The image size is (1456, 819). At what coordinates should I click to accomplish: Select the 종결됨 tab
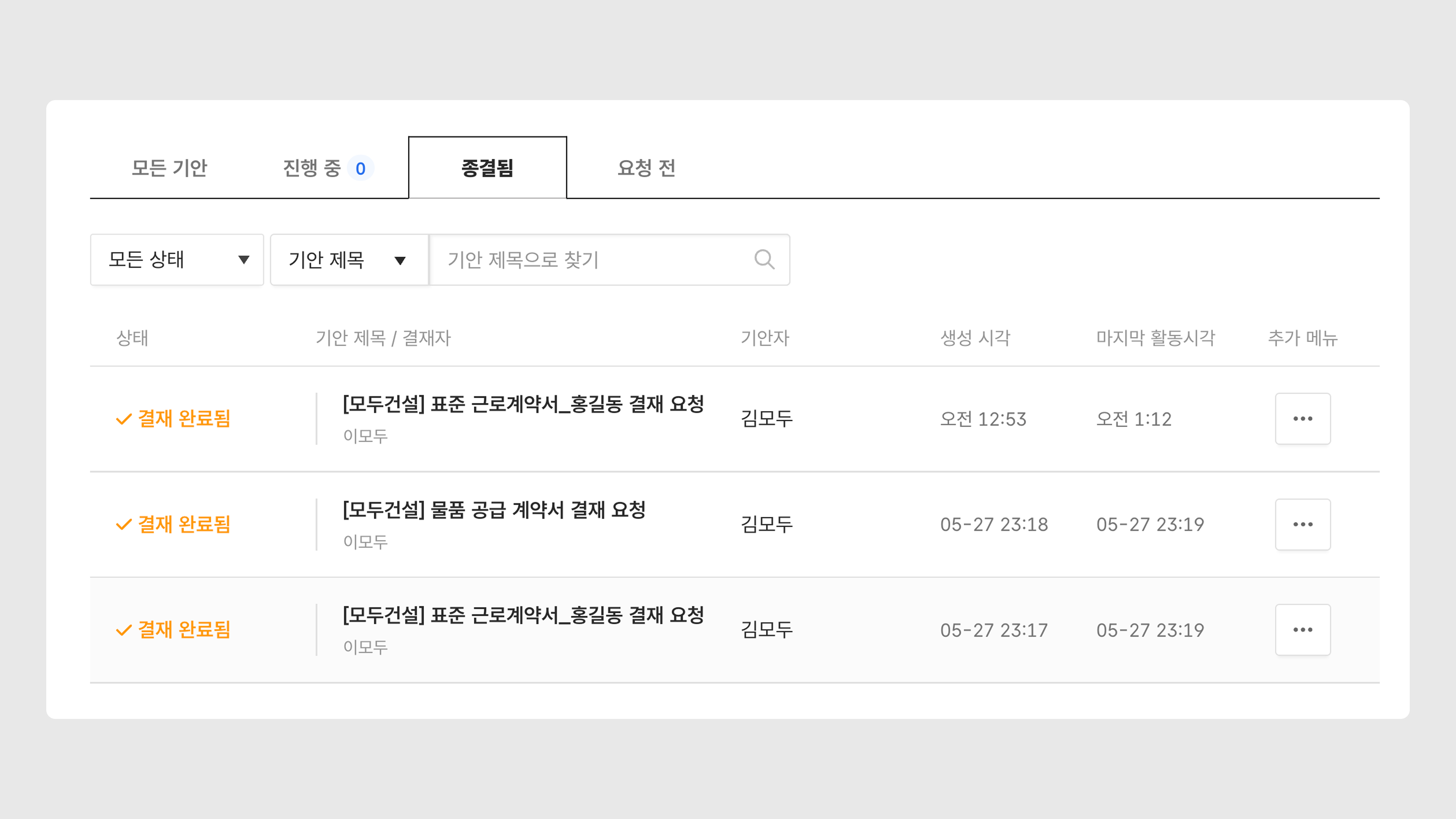tap(487, 168)
